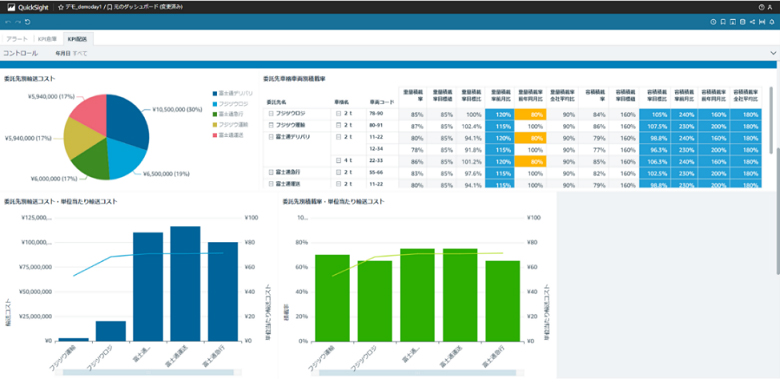Switch to the アラート tab
780x385 pixels.
tap(17, 39)
